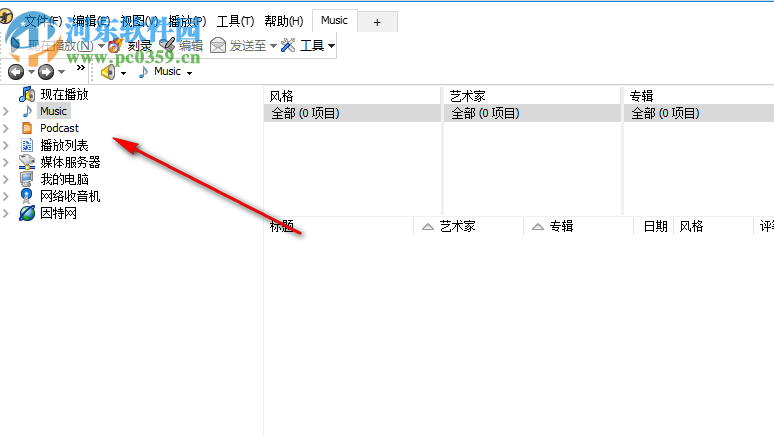This screenshot has height=437, width=774.
Task: Sort by 标题 column header
Action: tap(338, 226)
